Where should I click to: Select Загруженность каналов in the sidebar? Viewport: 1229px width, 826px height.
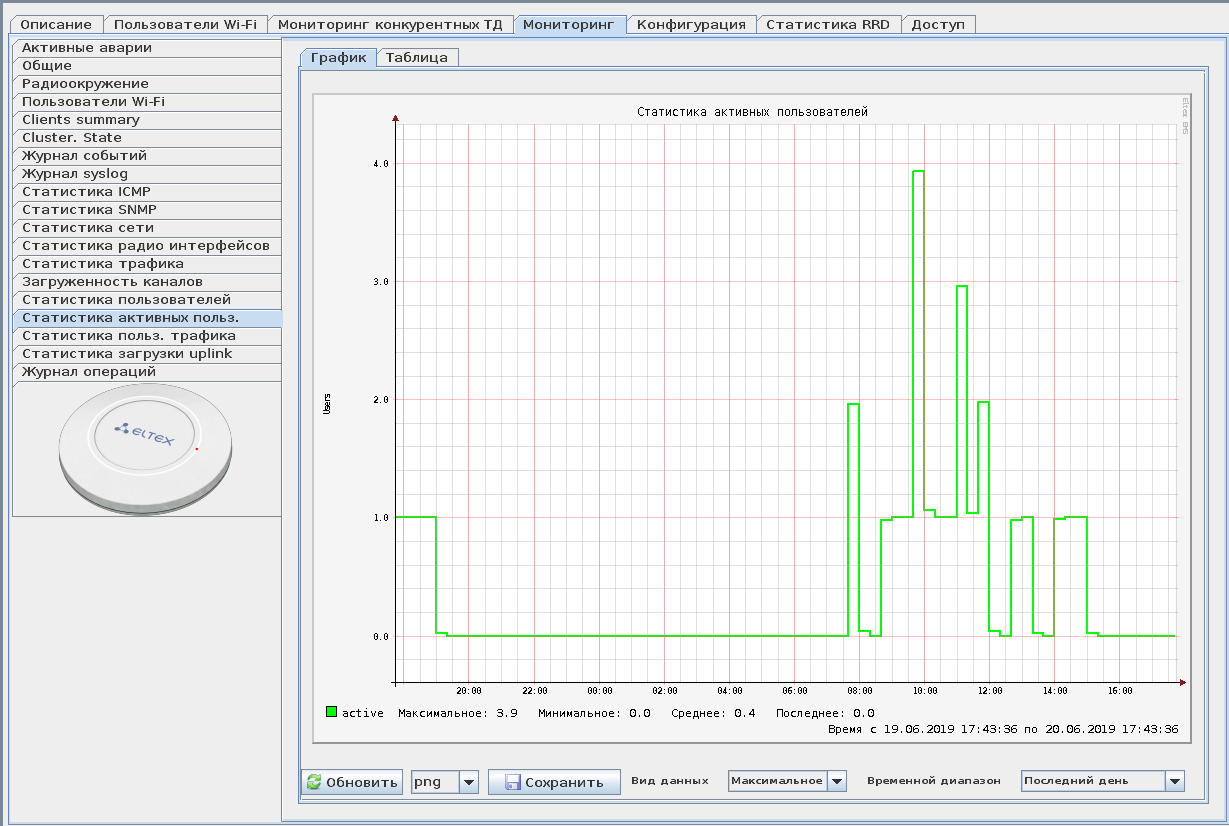[x=112, y=282]
